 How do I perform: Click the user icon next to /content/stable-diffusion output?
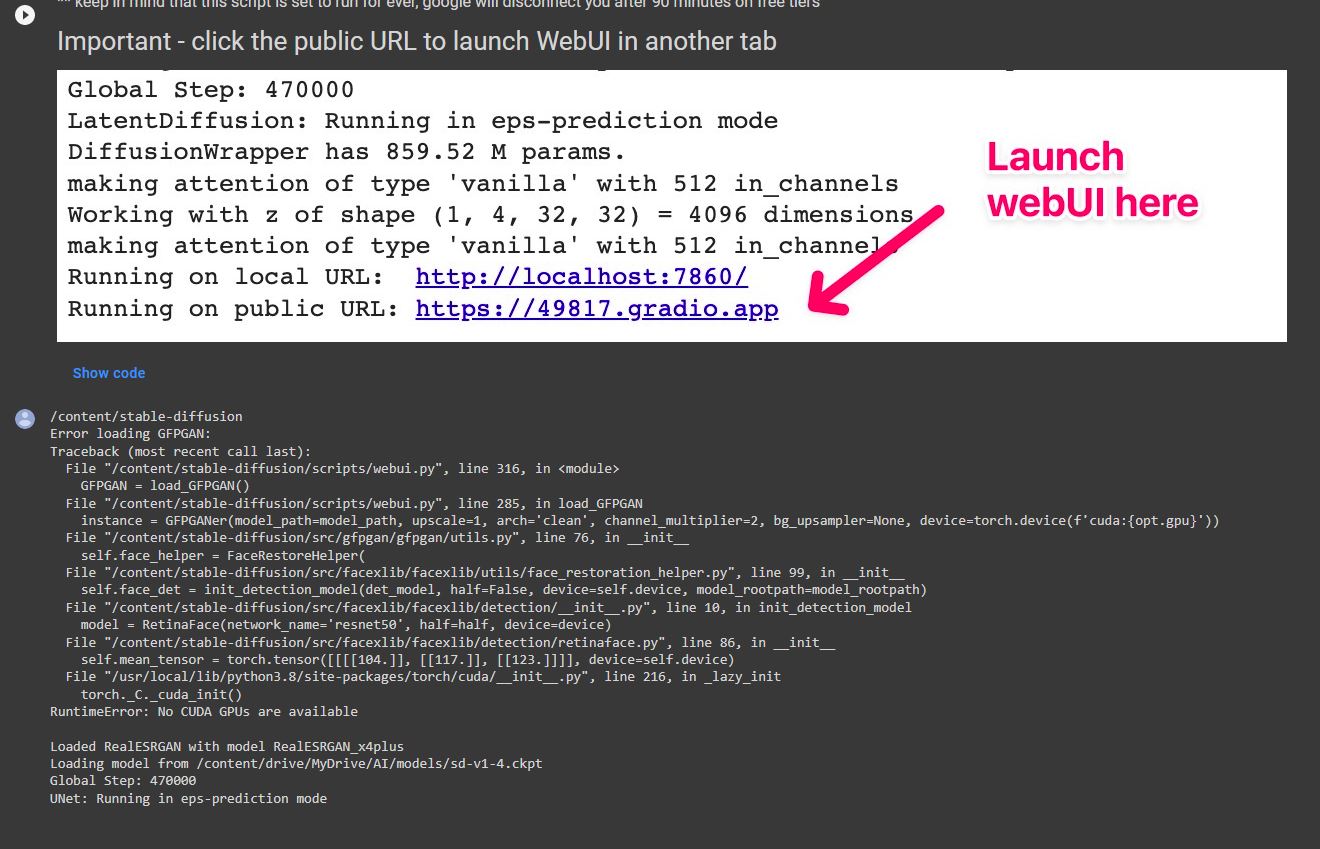tap(24, 418)
